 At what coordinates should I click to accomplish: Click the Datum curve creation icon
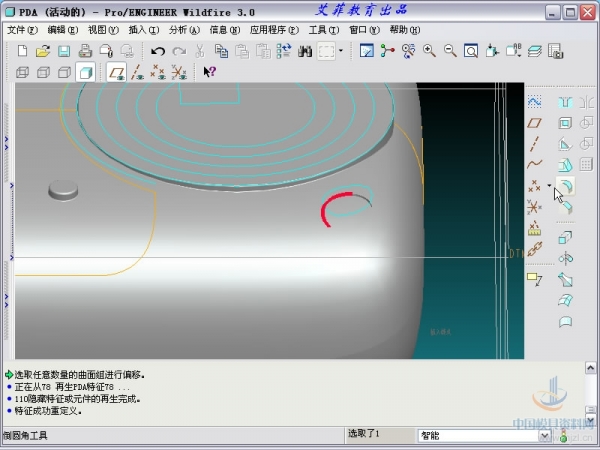click(534, 165)
